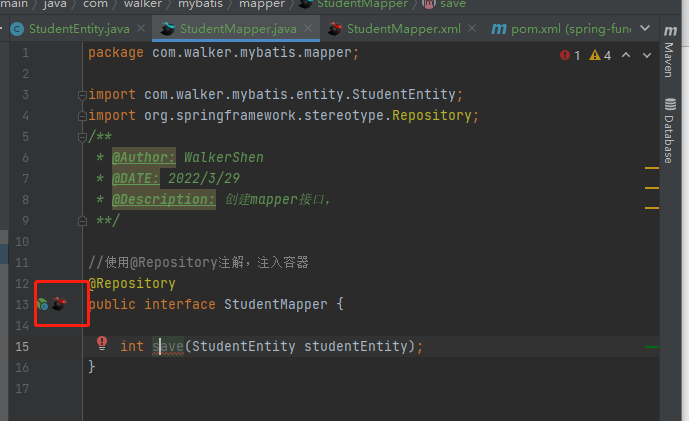Toggle import fold marker on line 4
This screenshot has width=689, height=421.
82,116
